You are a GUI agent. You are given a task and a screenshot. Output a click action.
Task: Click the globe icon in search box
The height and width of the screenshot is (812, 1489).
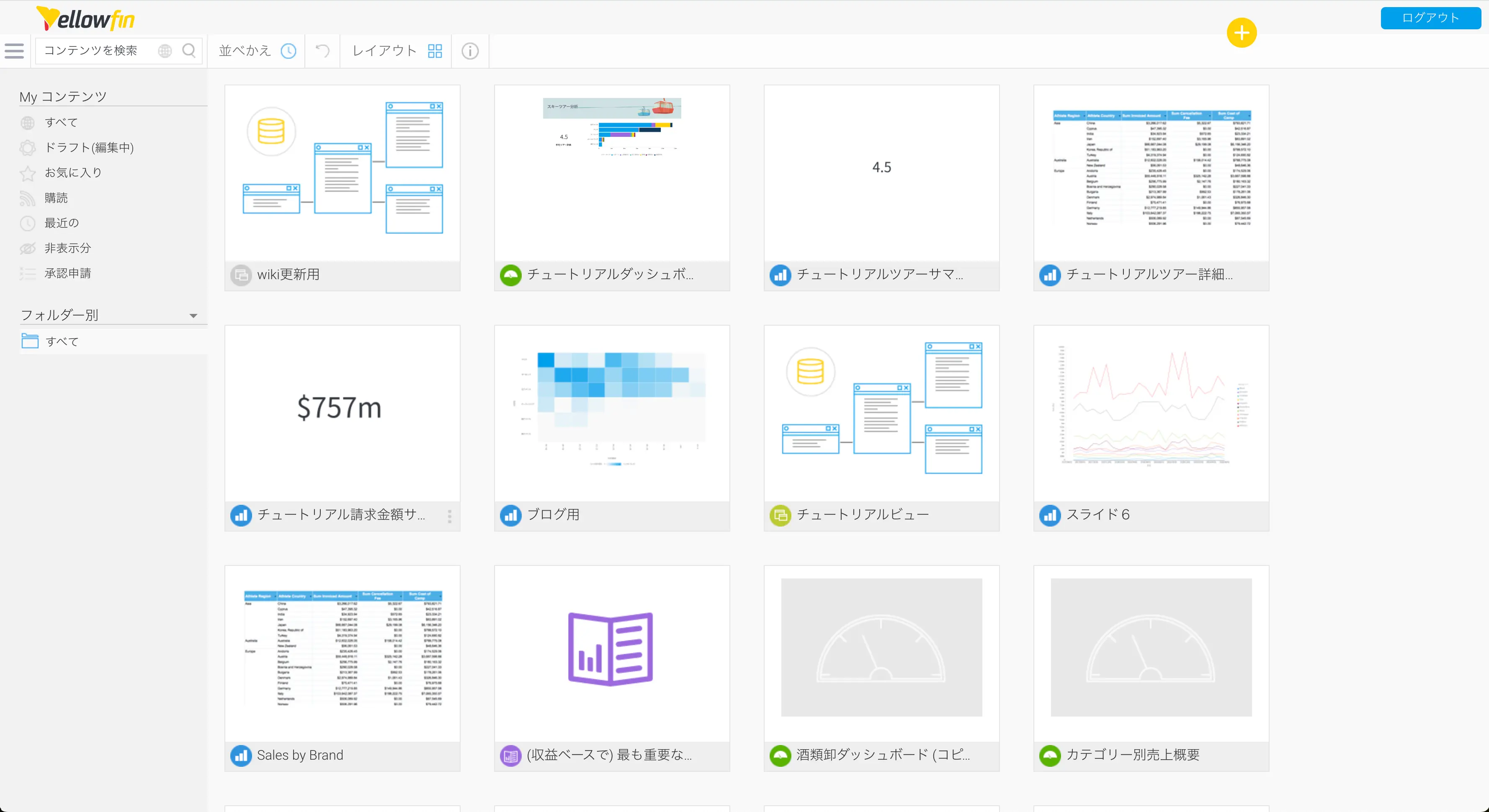pos(165,51)
